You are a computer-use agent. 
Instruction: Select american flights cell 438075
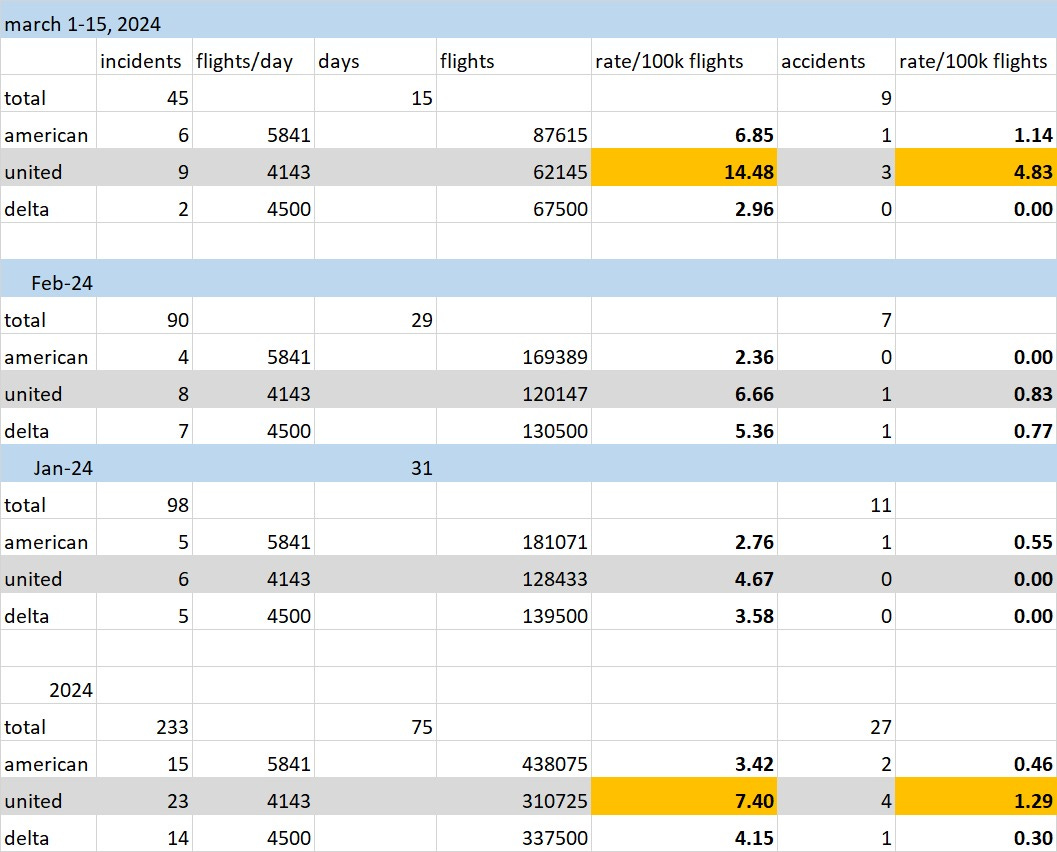coord(514,760)
